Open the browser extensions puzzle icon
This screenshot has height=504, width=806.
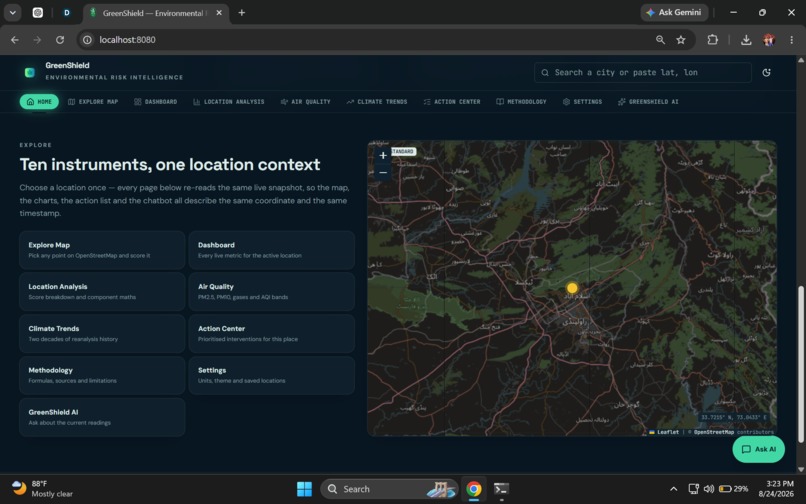(x=712, y=40)
